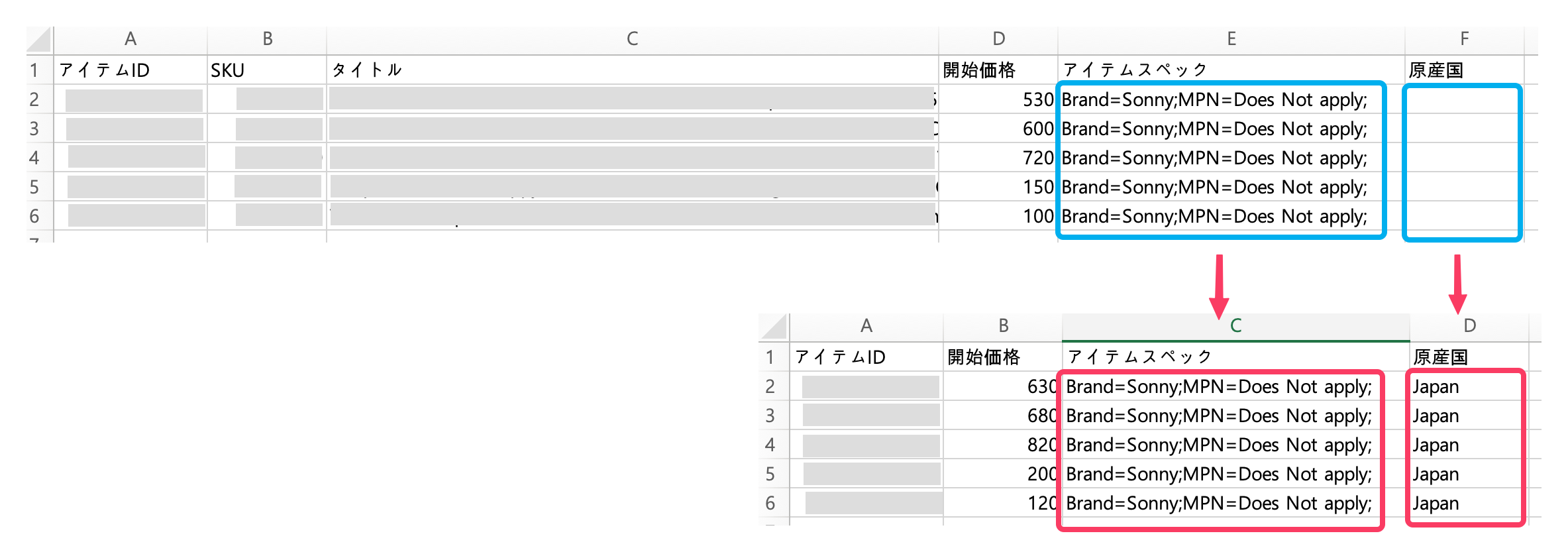Image resolution: width=1568 pixels, height=556 pixels.
Task: Click the SKU header cell
Action: [266, 70]
